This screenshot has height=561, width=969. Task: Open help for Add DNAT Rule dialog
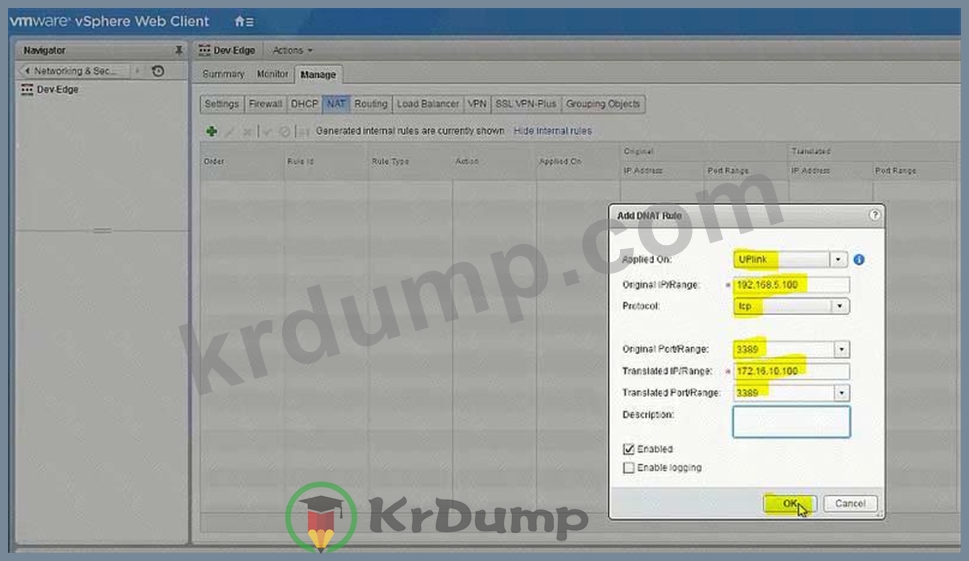874,215
